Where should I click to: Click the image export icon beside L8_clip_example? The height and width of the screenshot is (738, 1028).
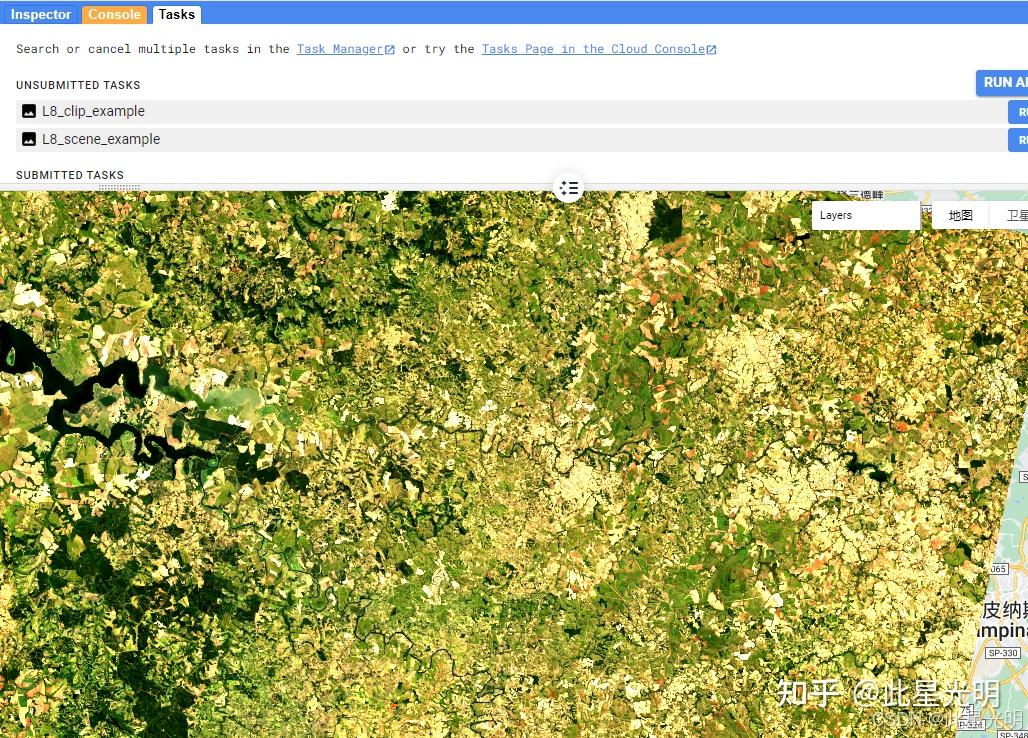pyautogui.click(x=28, y=111)
